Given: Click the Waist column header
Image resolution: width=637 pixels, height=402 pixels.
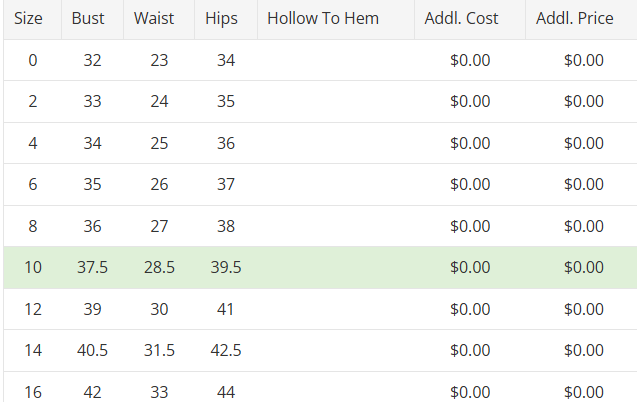Looking at the screenshot, I should 154,19.
